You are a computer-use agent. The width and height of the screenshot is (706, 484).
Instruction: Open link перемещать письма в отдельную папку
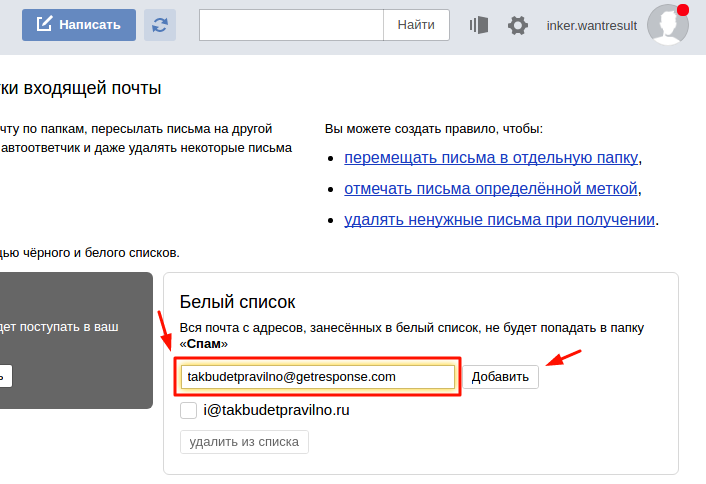(490, 158)
